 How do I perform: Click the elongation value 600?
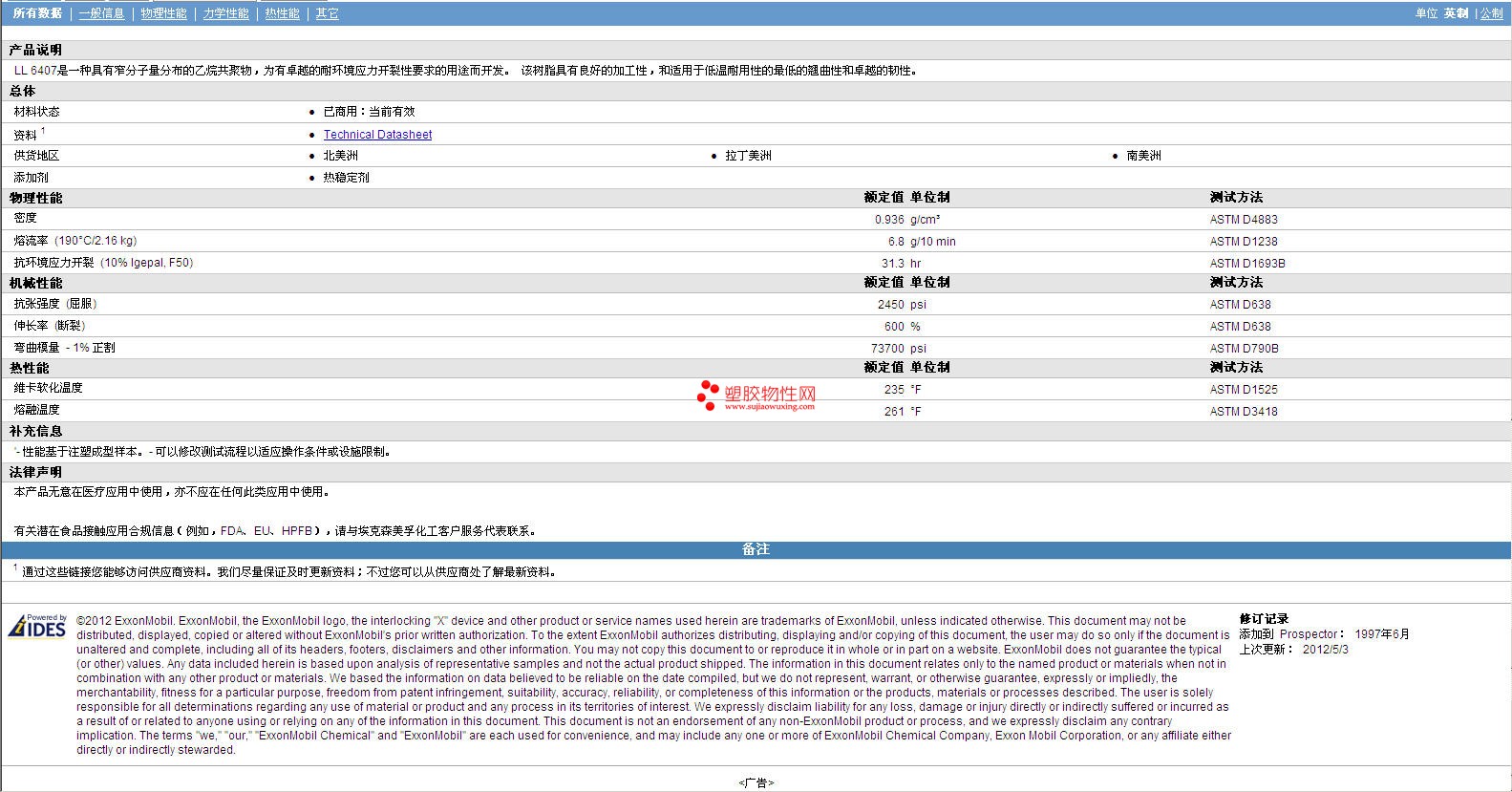click(x=894, y=327)
